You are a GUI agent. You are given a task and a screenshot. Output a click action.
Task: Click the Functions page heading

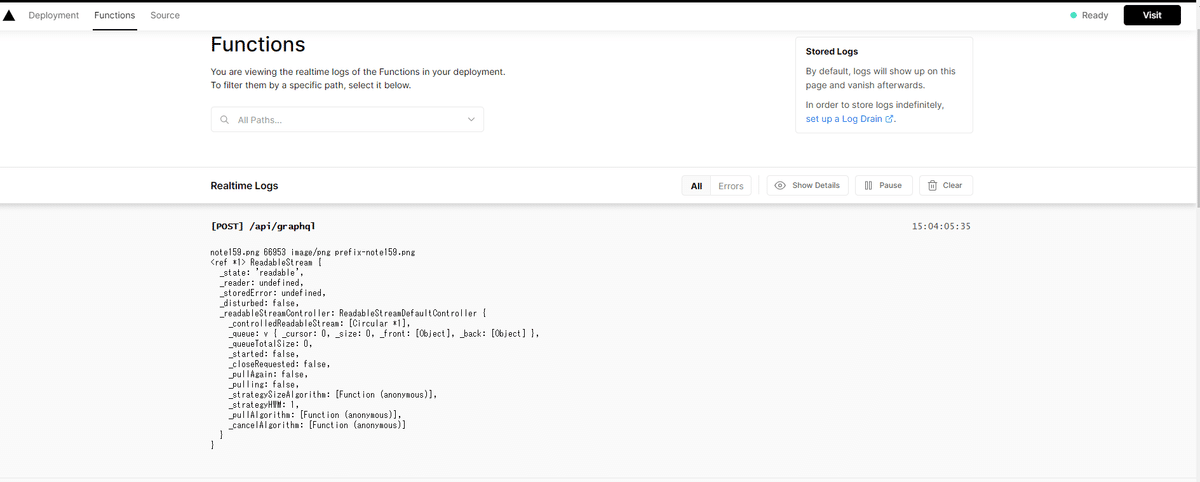click(258, 45)
